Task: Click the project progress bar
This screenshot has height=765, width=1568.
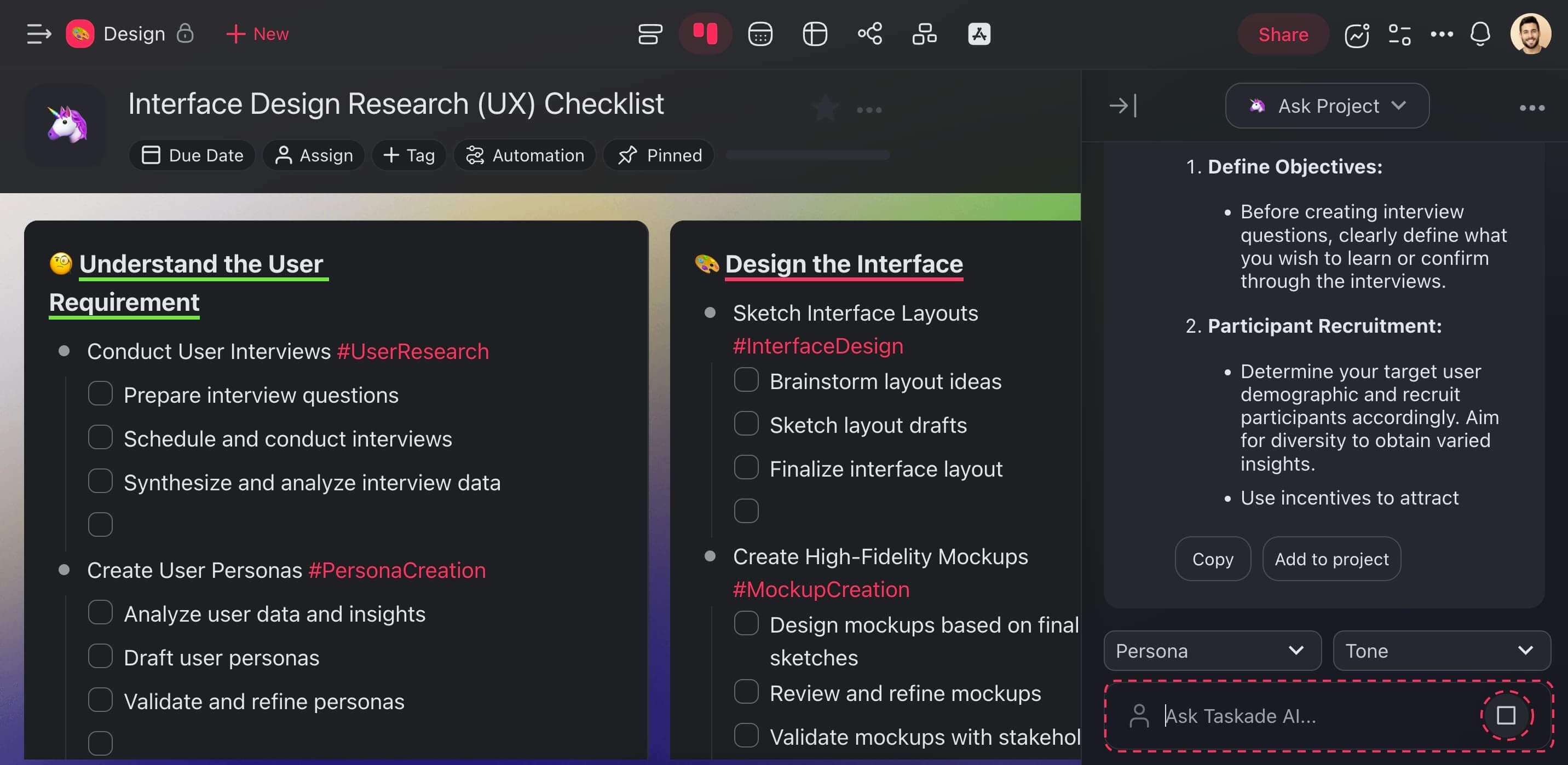Action: [808, 155]
